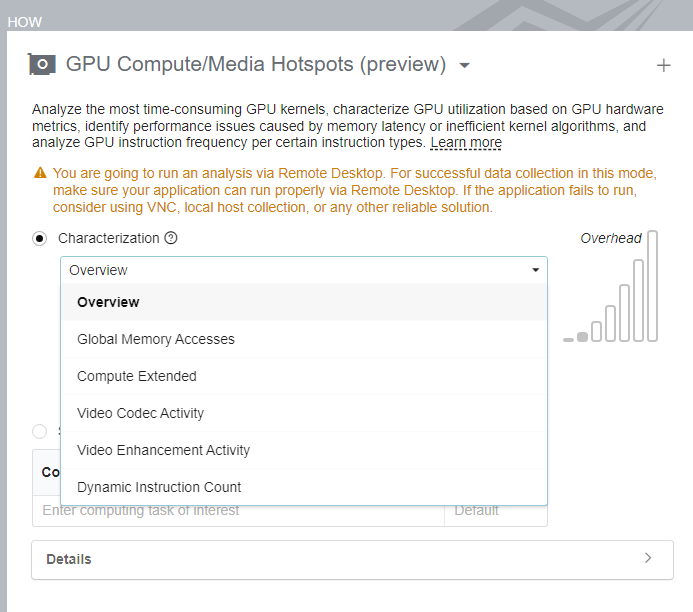Image resolution: width=693 pixels, height=612 pixels.
Task: Click the GPU card icon beside title
Action: point(42,65)
